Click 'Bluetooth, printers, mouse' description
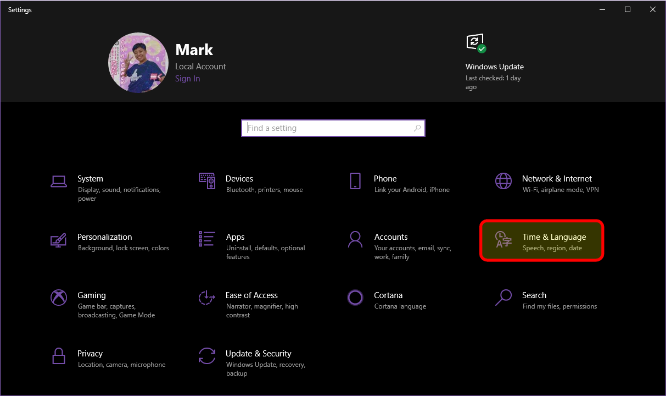Screen dimensions: 666x396 [264, 190]
